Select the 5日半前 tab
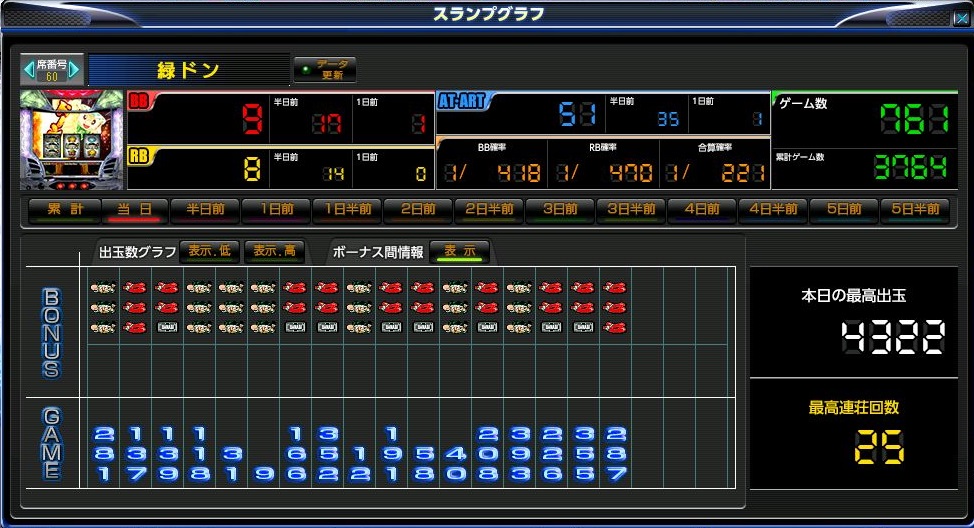974x528 pixels. point(915,210)
